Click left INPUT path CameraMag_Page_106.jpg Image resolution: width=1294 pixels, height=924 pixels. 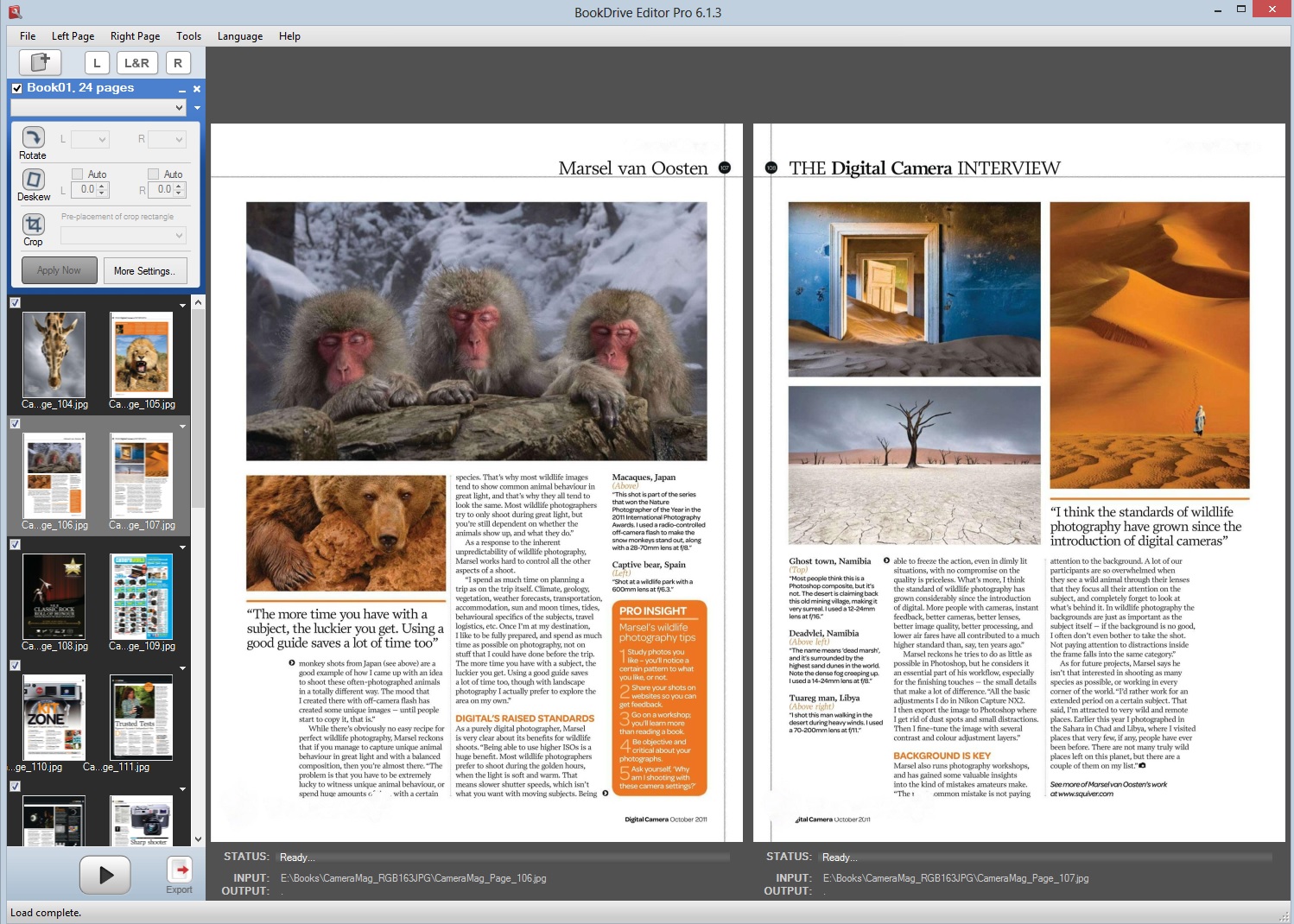click(413, 878)
